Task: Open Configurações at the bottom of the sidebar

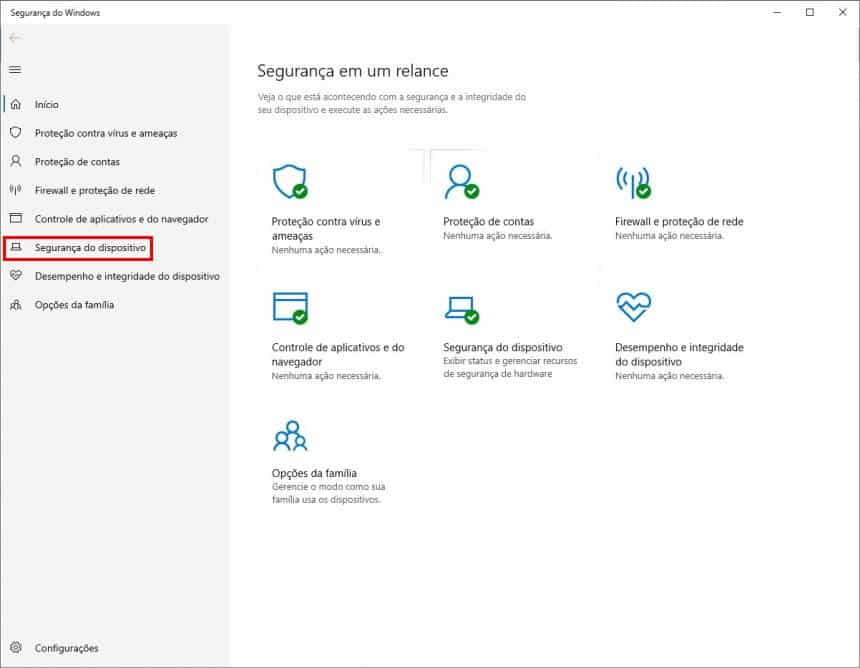Action: click(66, 648)
